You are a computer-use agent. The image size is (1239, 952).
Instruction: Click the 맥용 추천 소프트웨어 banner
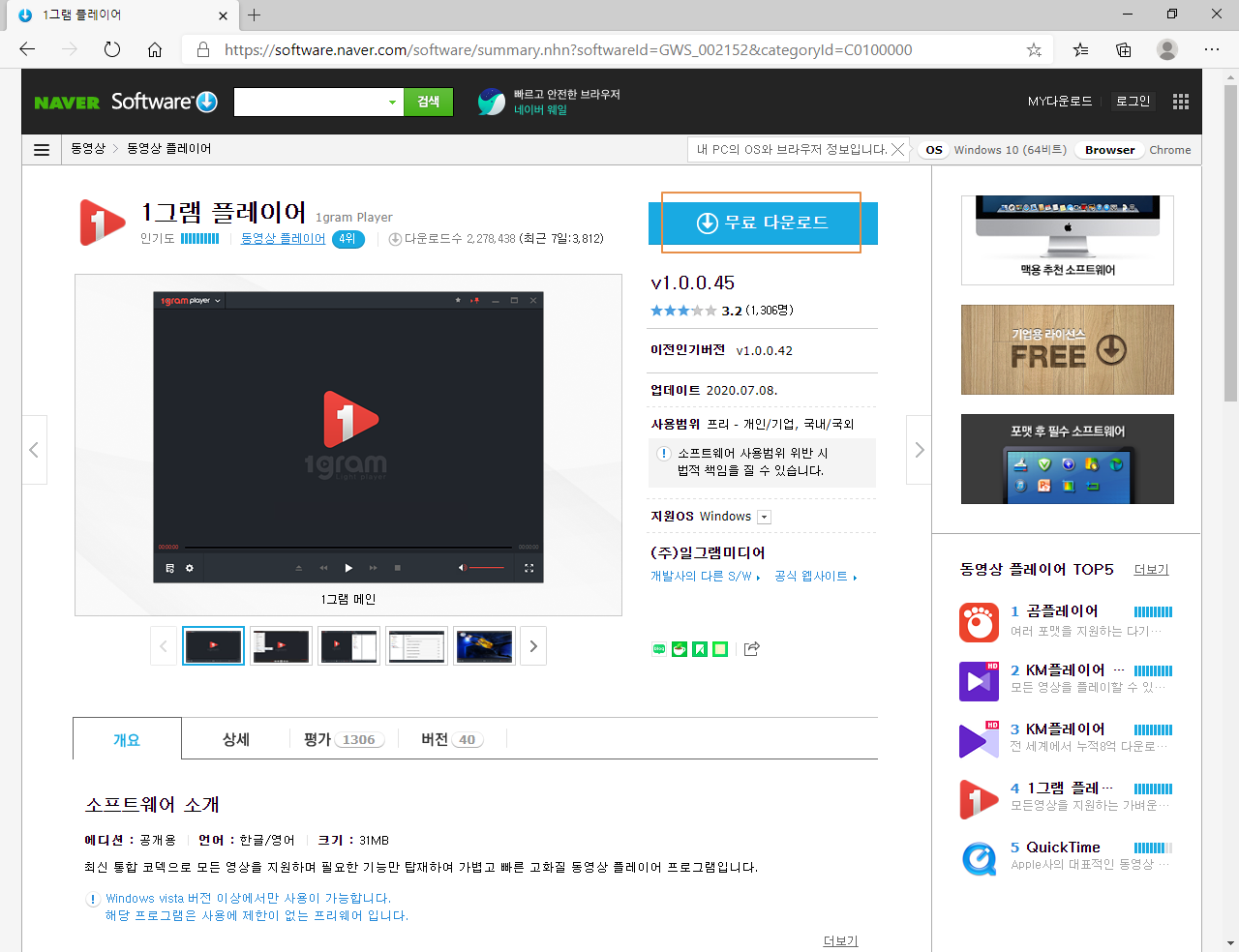1067,240
